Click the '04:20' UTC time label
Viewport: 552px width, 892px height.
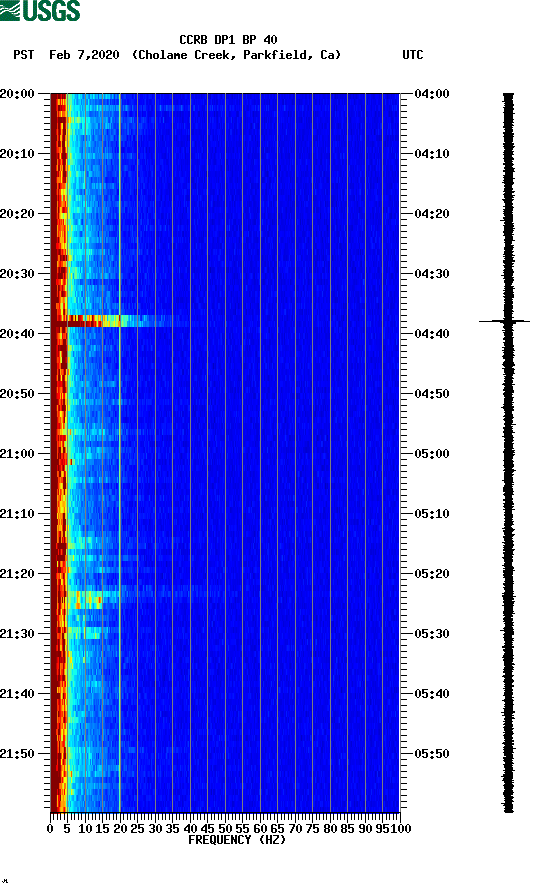(432, 213)
